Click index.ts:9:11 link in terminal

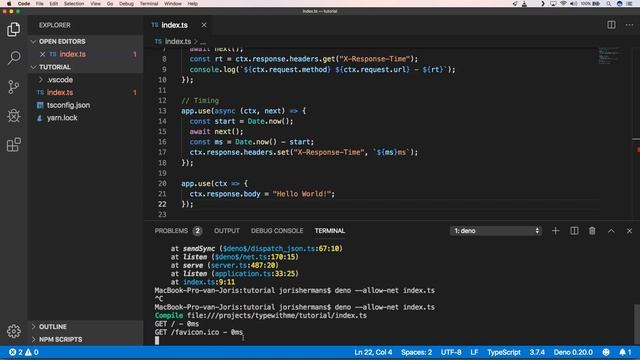click(209, 282)
